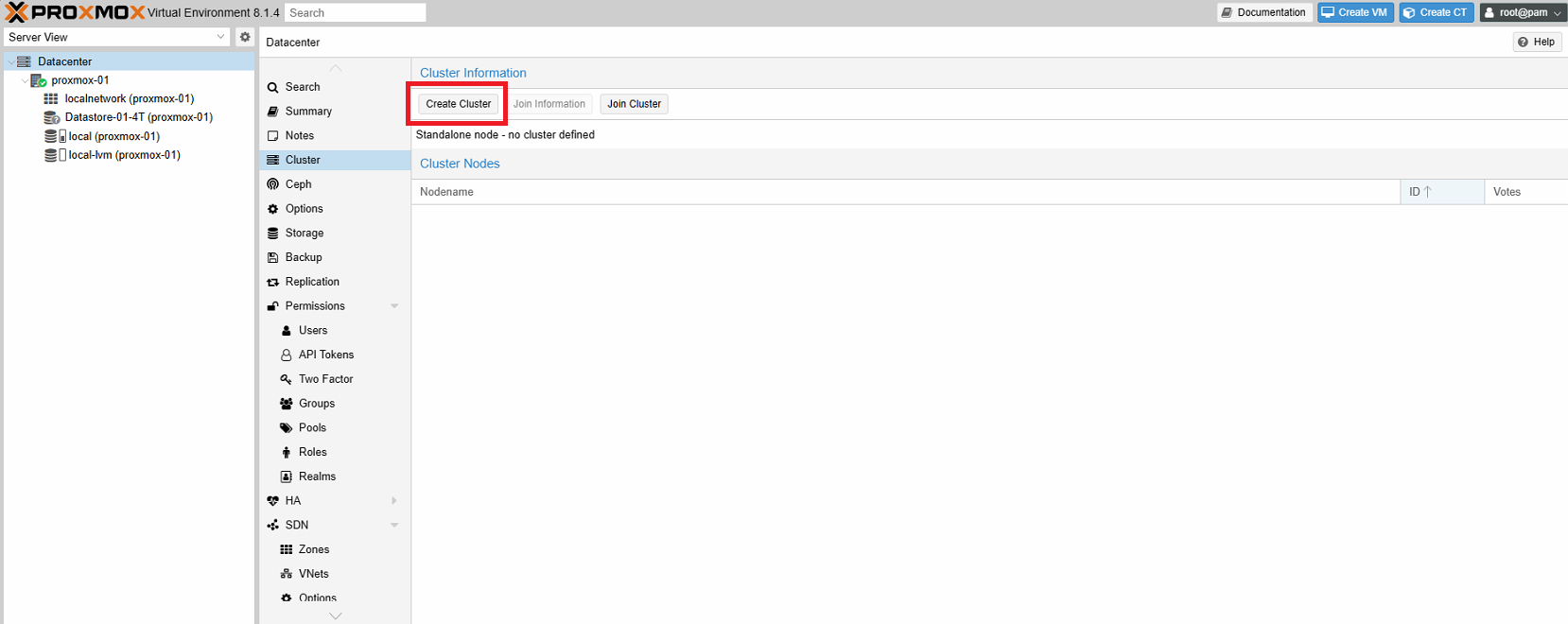
Task: Select local-lvm (proxmox-01) in tree
Action: click(124, 155)
